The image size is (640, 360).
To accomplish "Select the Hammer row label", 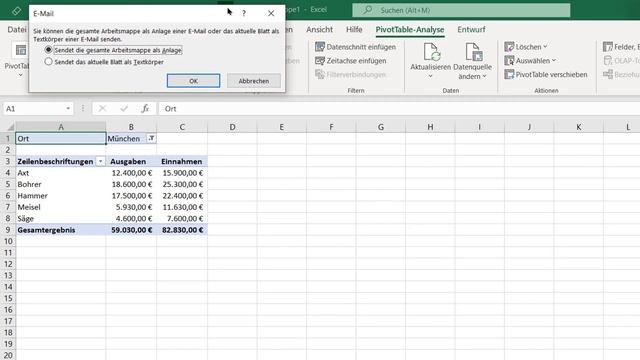I will (x=61, y=196).
